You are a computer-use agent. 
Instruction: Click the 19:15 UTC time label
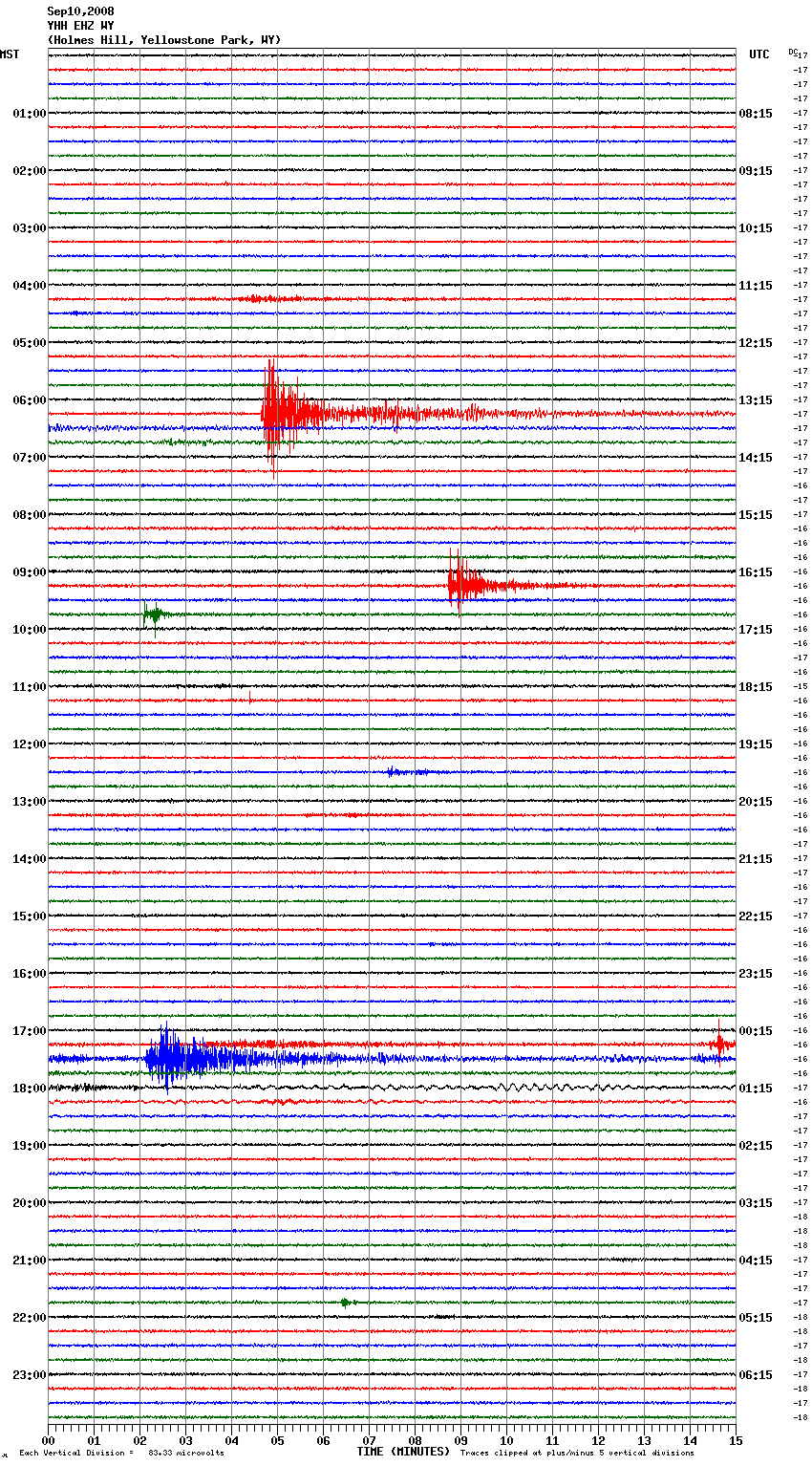click(x=756, y=744)
